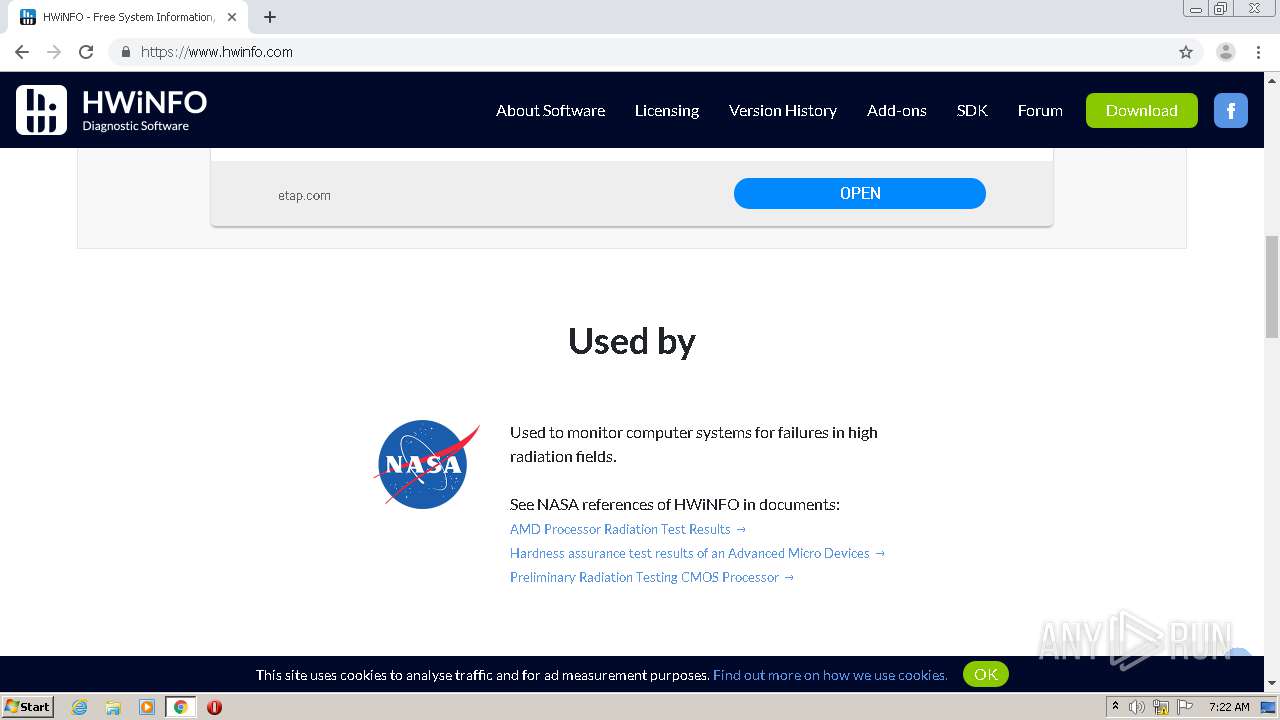Click the blue OPEN ad button
Image resolution: width=1280 pixels, height=720 pixels.
pos(860,193)
